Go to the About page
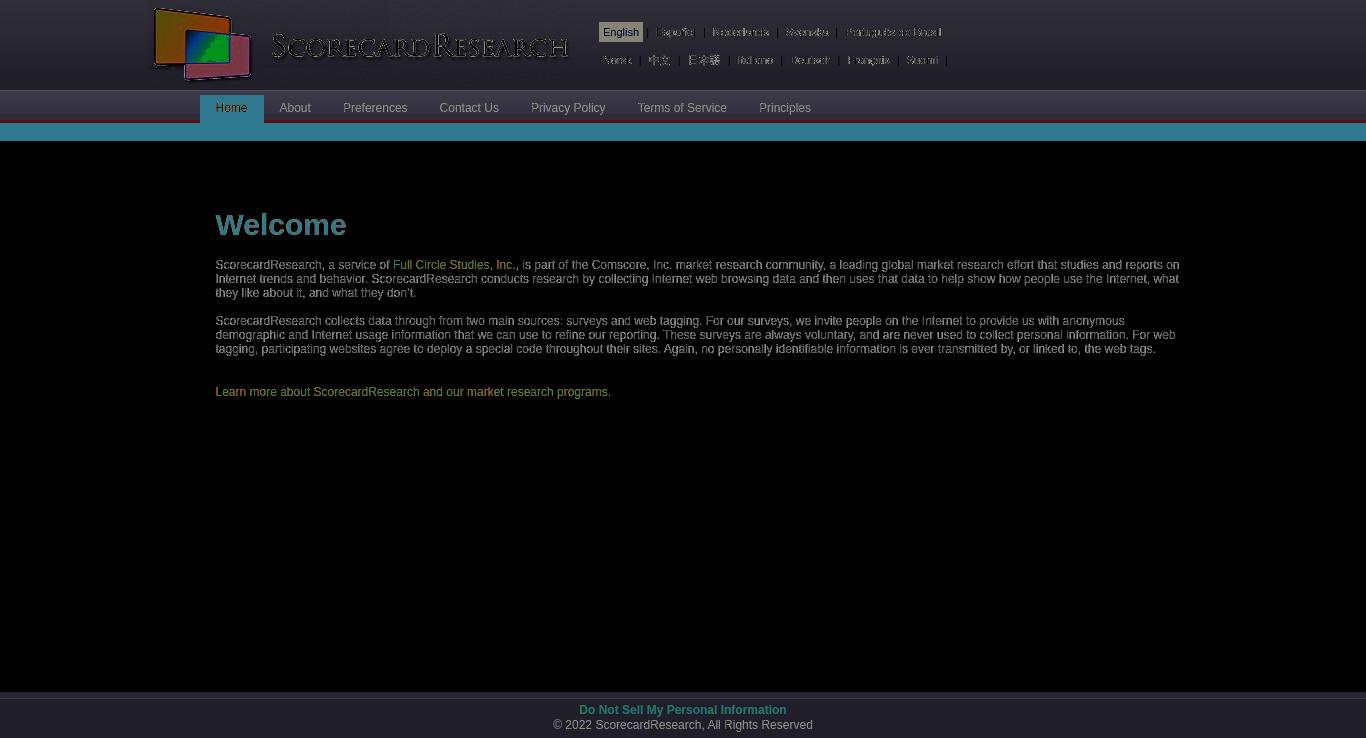The image size is (1366, 738). [x=295, y=108]
